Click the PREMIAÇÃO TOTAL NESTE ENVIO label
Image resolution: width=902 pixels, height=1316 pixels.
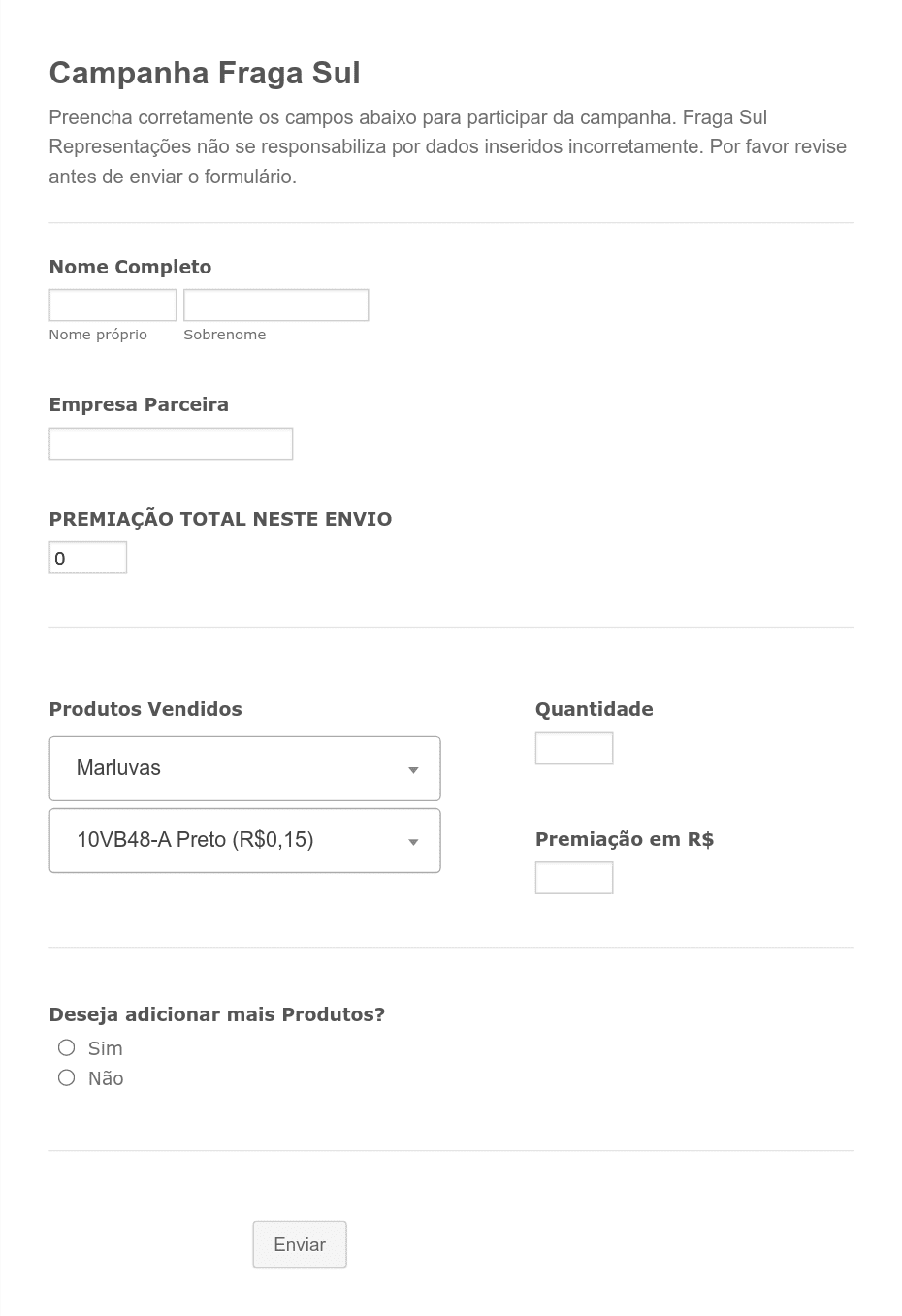coord(220,519)
